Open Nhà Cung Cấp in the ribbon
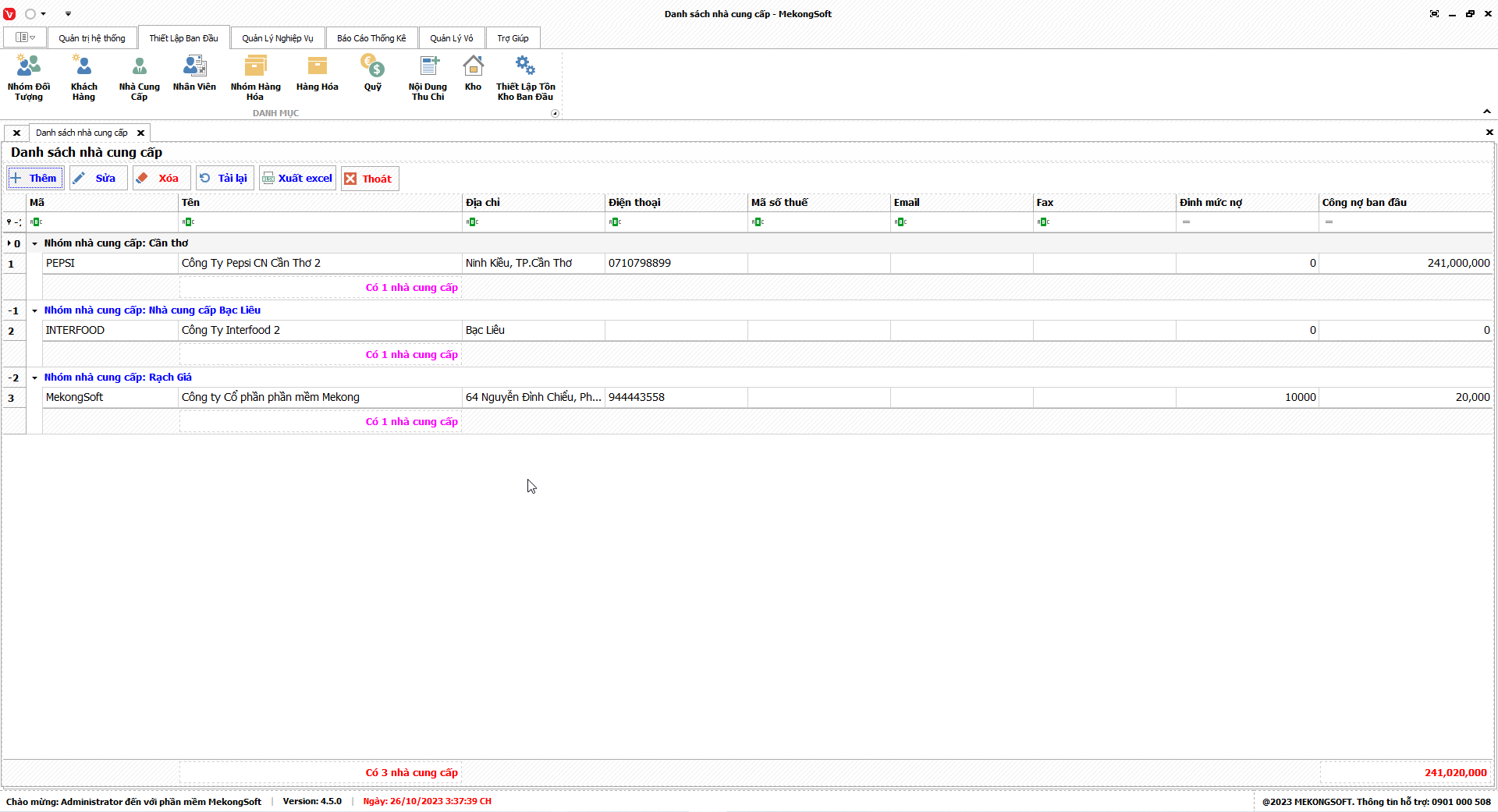This screenshot has height=812, width=1498. [139, 77]
